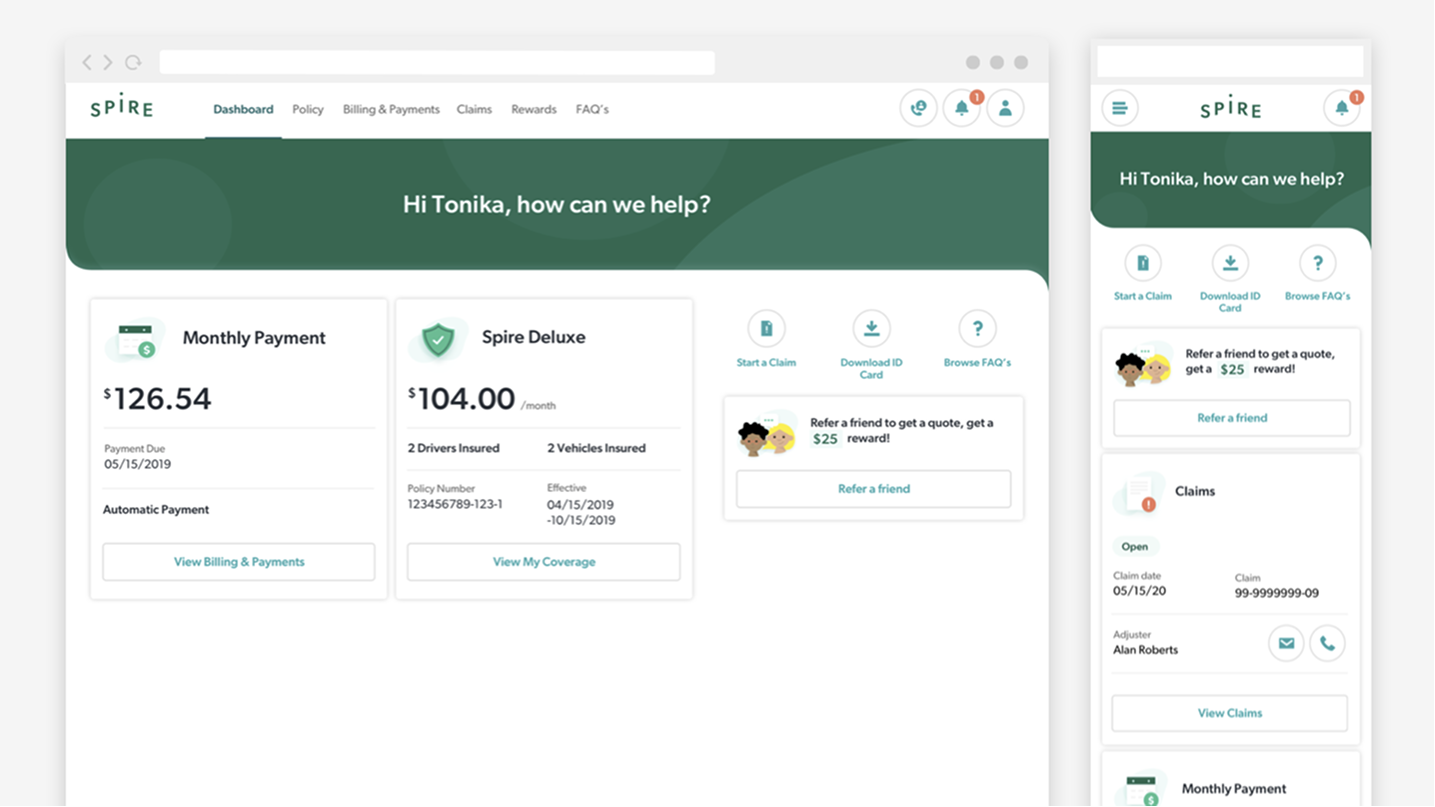Click the desktop Start a Claim icon
Viewport: 1435px width, 807px height.
766,328
